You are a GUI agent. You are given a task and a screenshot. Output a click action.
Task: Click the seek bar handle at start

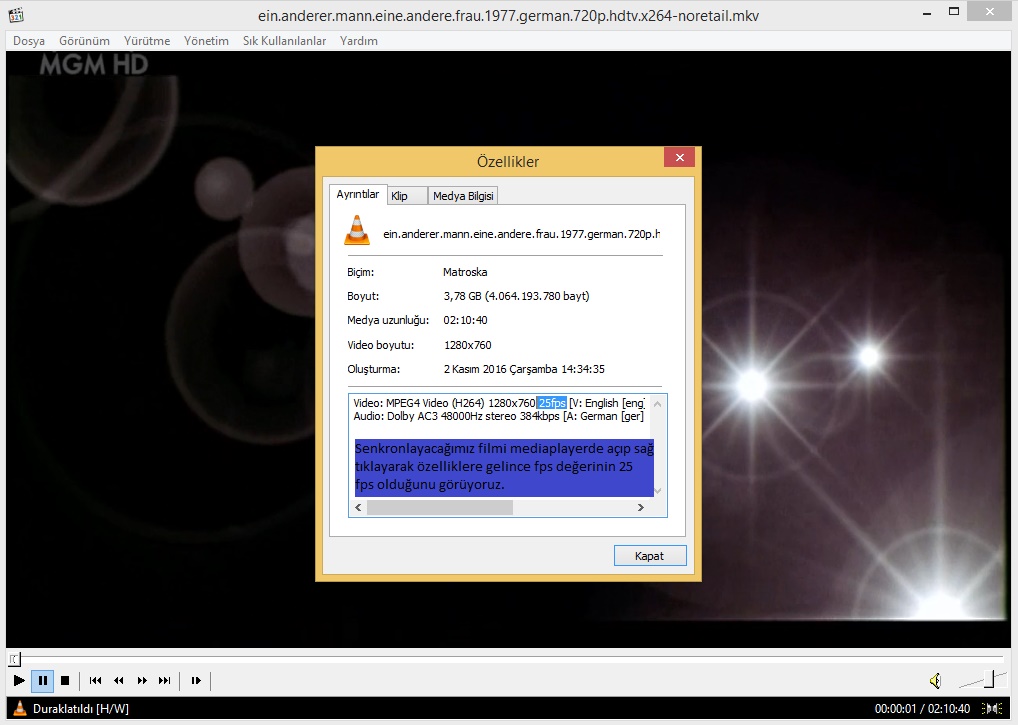point(14,659)
